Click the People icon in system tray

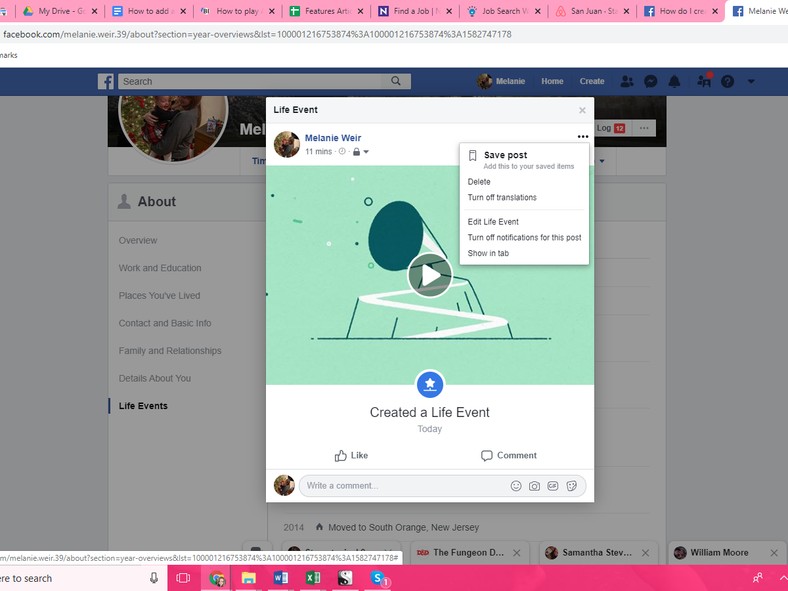[x=757, y=578]
